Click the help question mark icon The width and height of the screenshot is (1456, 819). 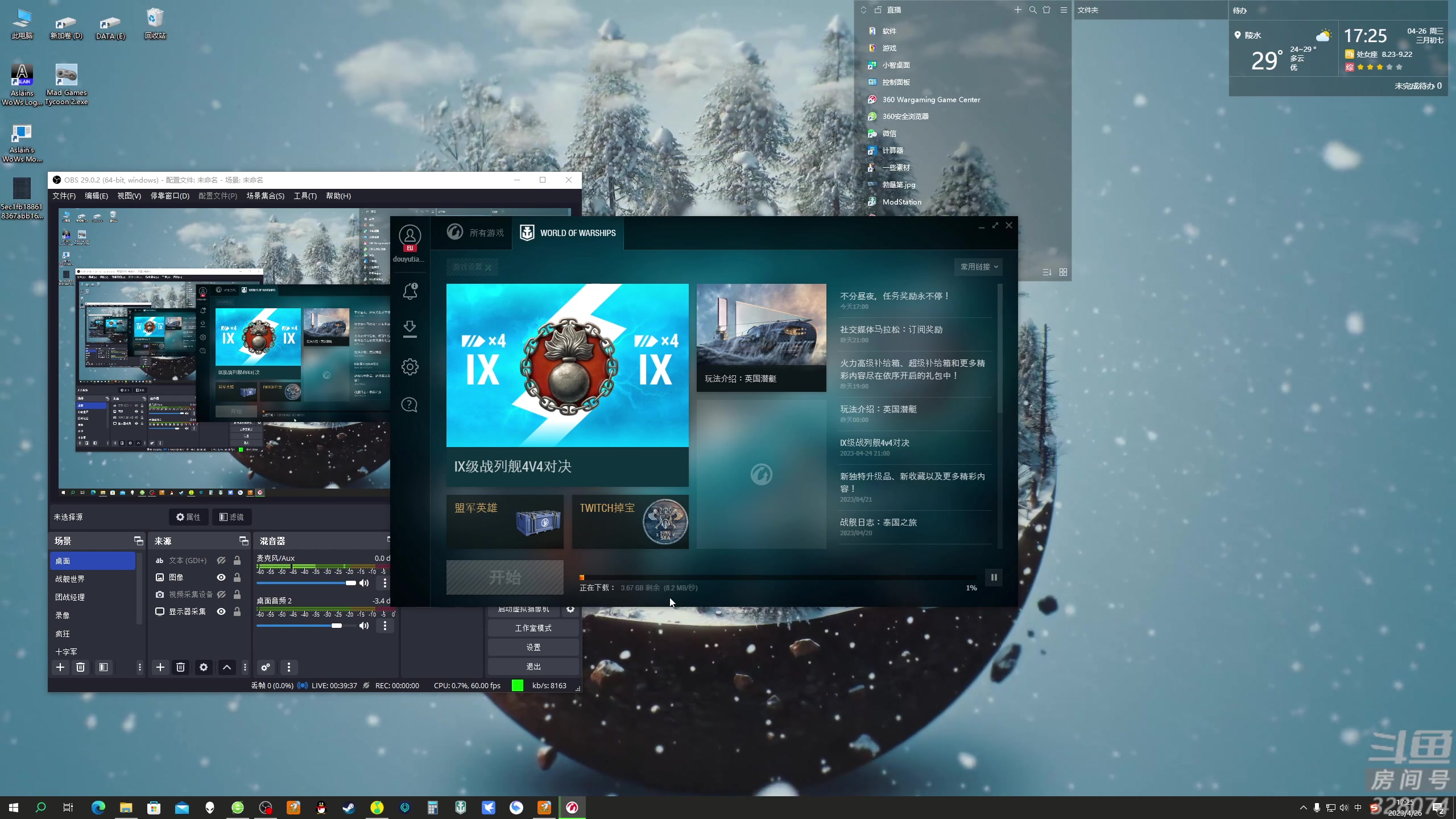point(409,405)
